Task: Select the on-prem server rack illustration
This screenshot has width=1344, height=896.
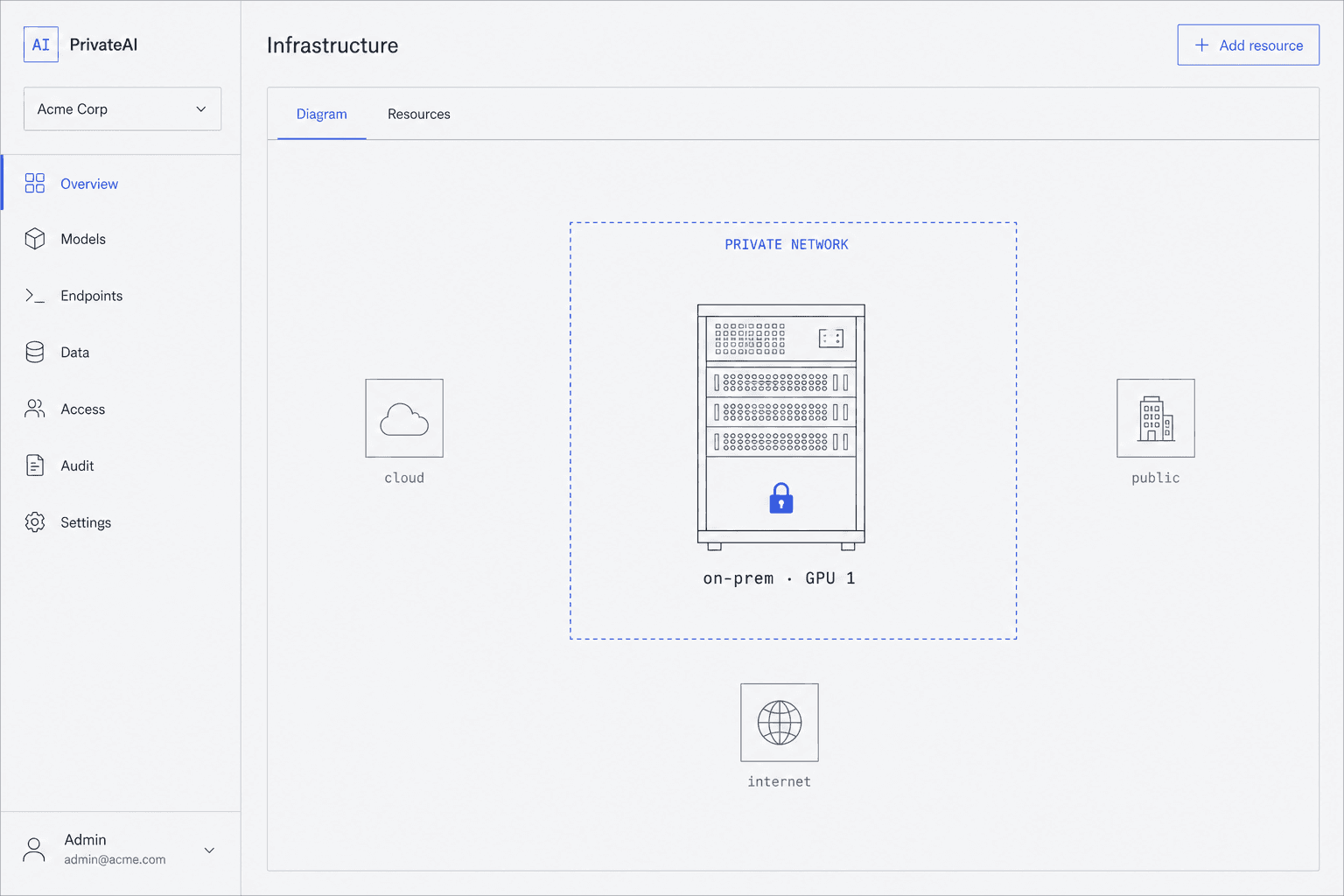Action: (781, 427)
